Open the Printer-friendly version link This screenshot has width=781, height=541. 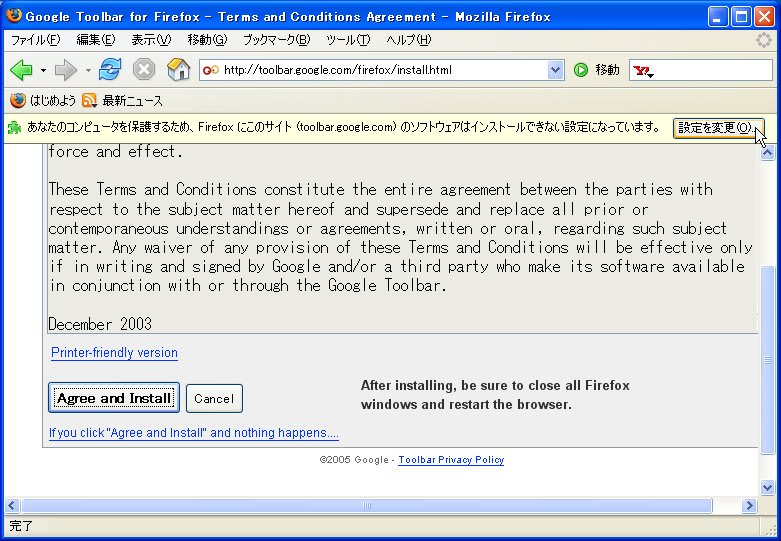114,353
